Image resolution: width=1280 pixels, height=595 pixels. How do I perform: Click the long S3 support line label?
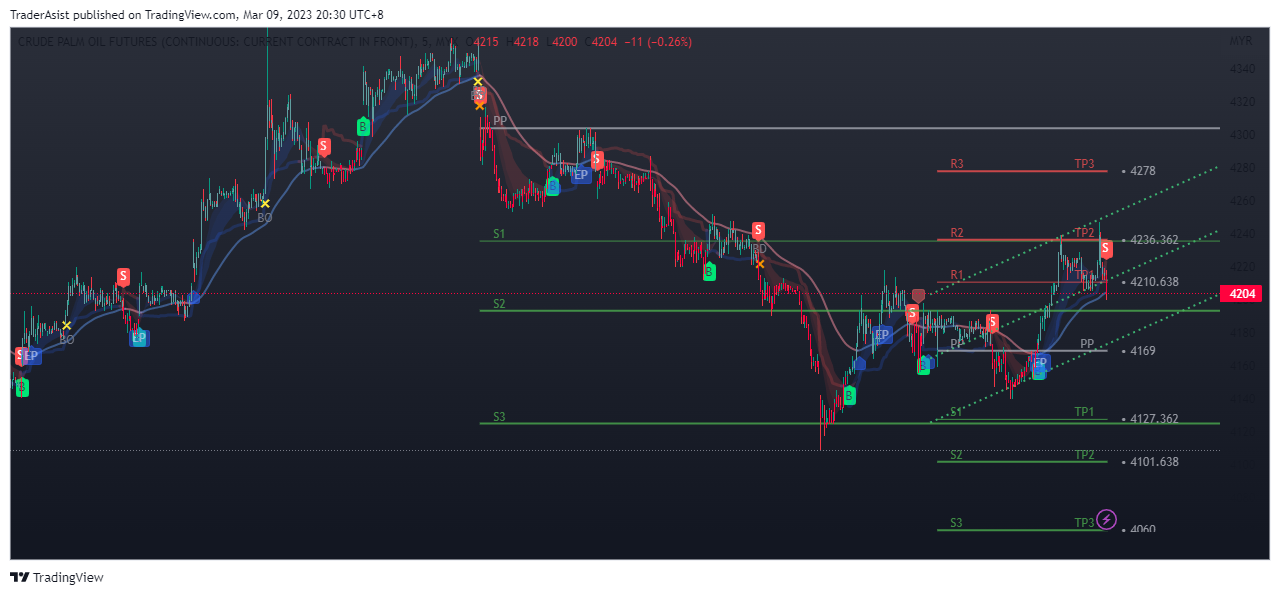tap(500, 416)
